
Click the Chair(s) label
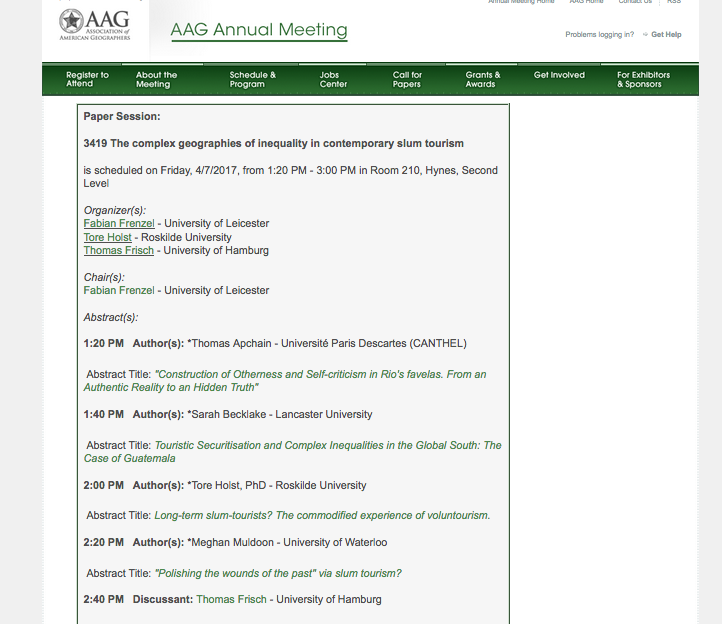coord(104,277)
